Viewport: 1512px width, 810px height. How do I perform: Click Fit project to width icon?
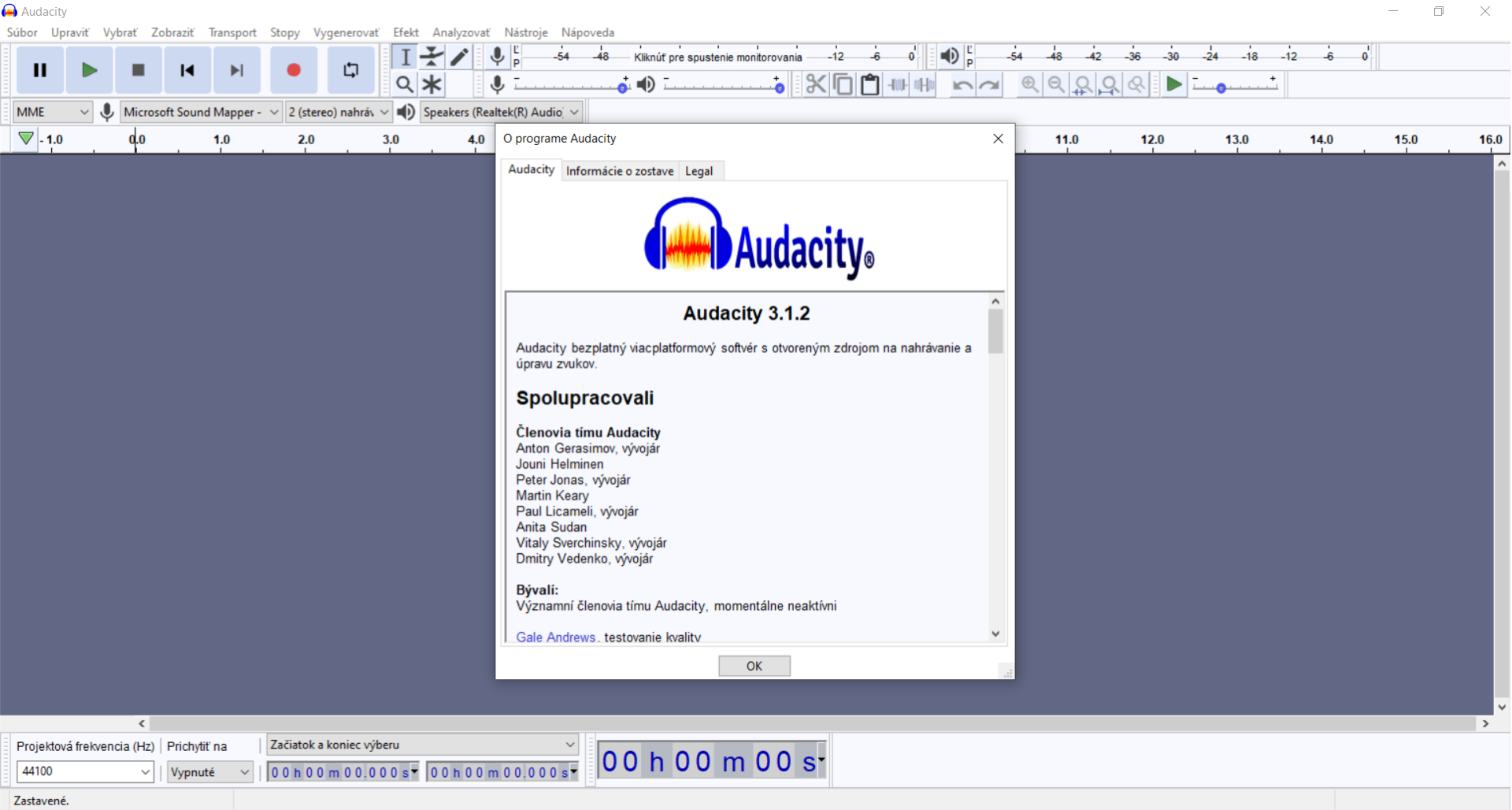tap(1110, 84)
